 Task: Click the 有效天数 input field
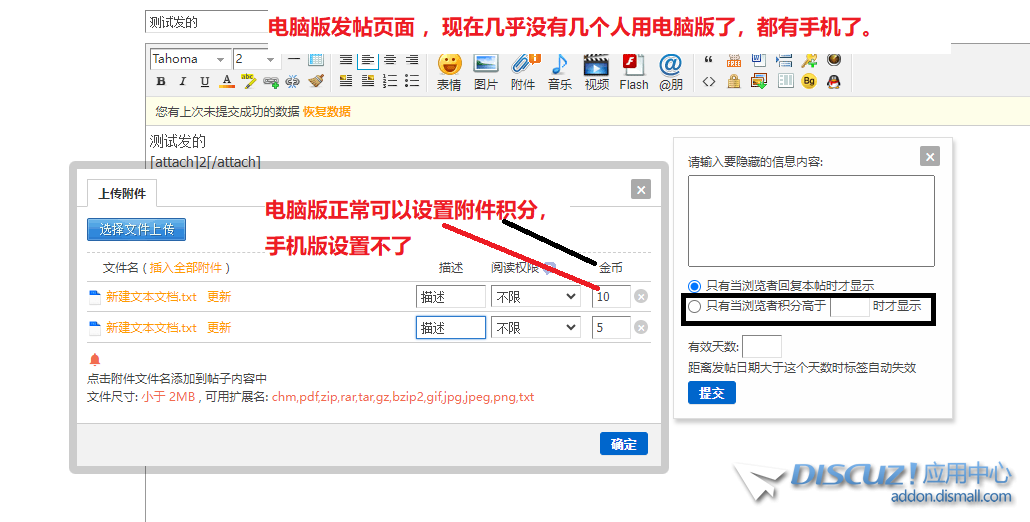762,347
